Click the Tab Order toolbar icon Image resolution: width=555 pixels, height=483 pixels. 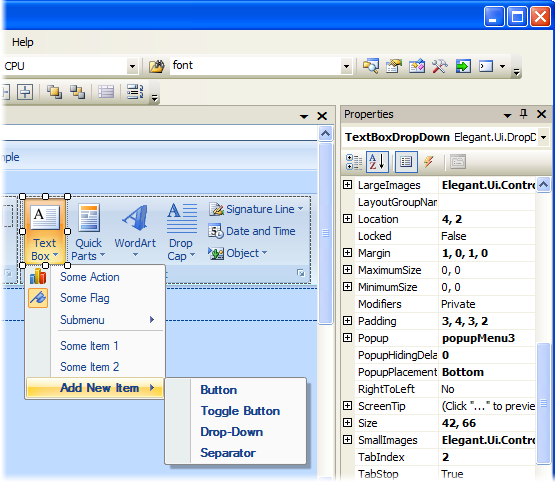pyautogui.click(x=135, y=92)
